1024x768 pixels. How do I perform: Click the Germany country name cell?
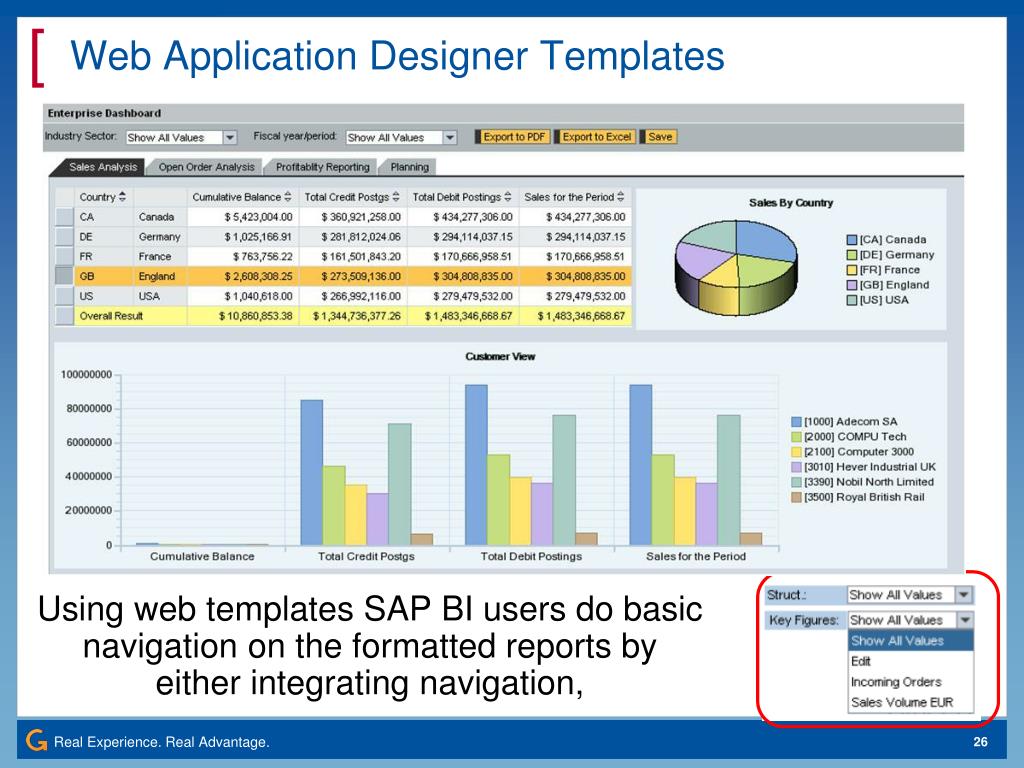coord(159,236)
